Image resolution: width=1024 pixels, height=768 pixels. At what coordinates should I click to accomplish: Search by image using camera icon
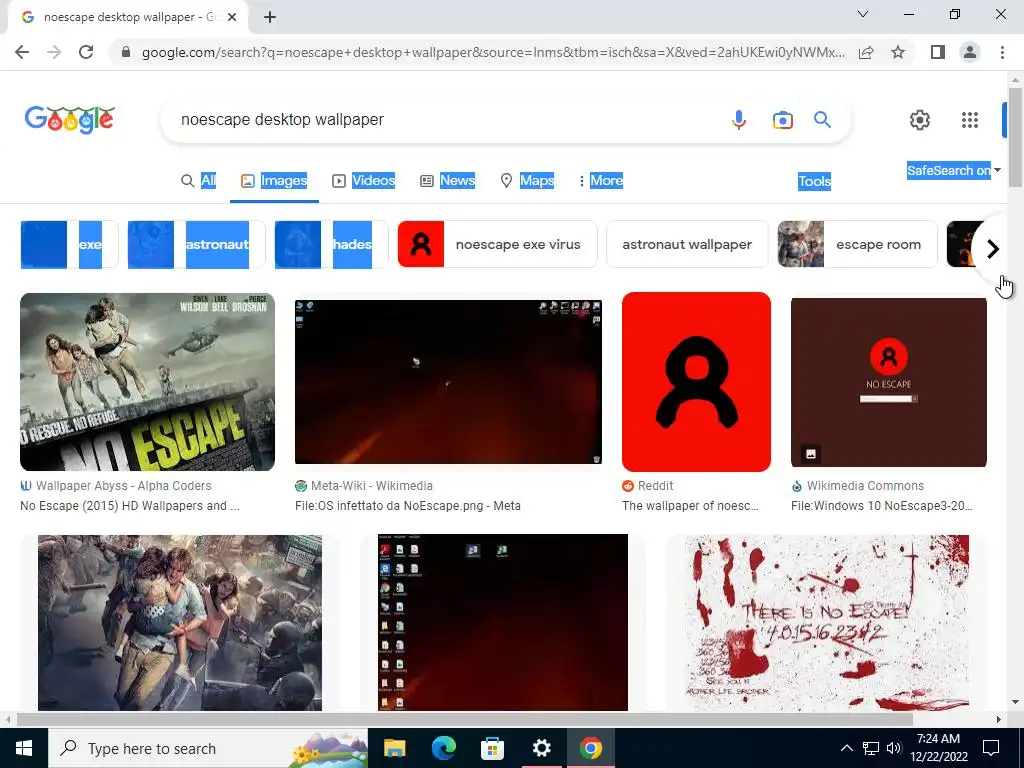[x=782, y=120]
